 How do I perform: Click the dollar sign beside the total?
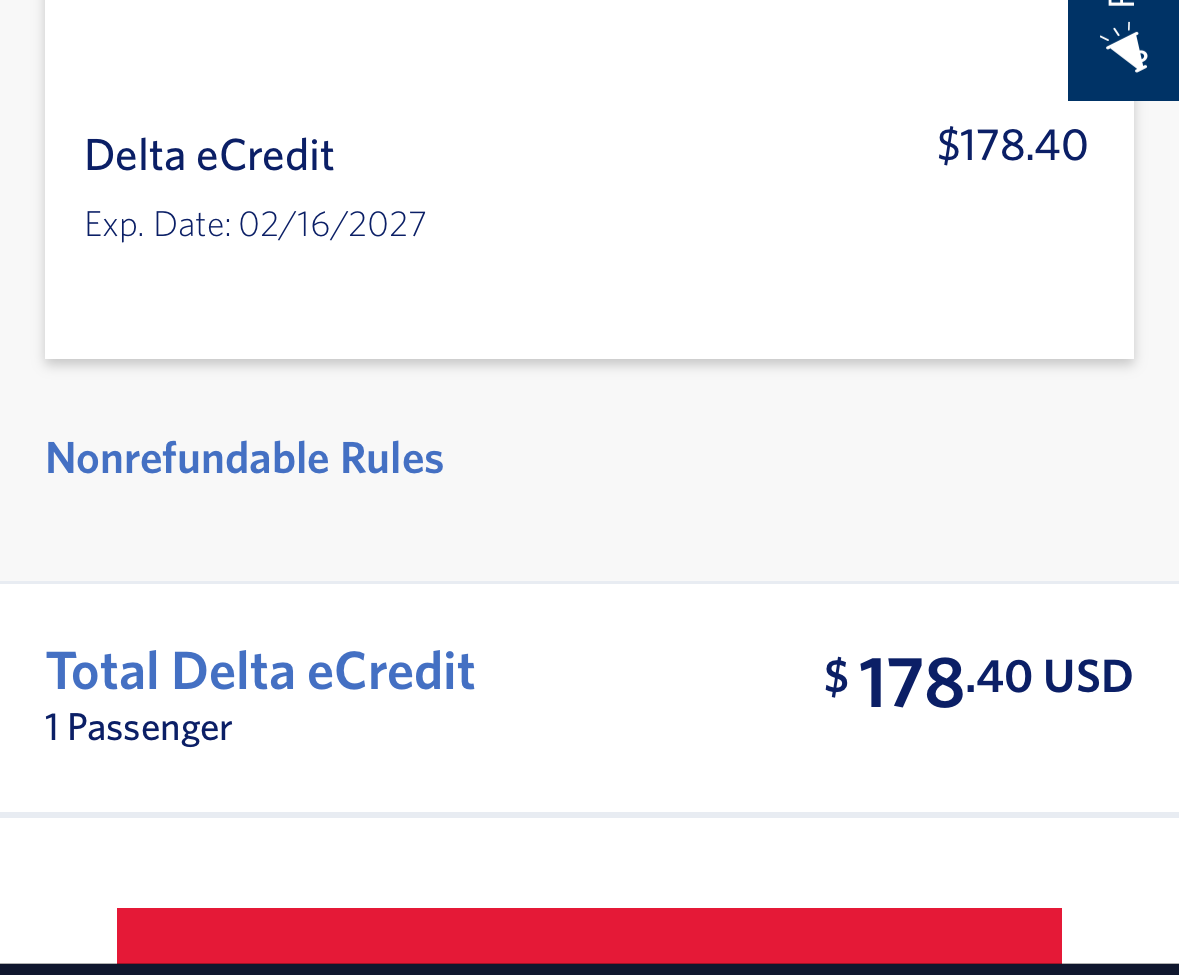point(836,677)
